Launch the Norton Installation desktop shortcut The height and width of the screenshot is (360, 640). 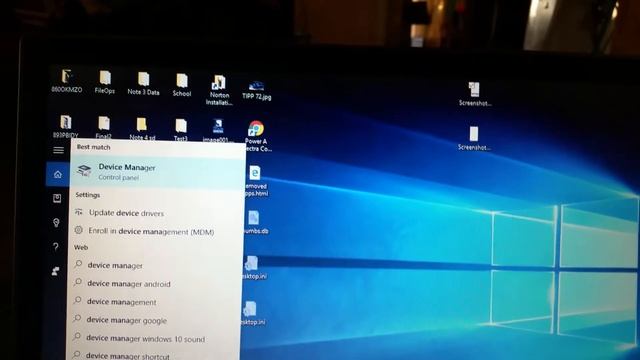pyautogui.click(x=219, y=90)
